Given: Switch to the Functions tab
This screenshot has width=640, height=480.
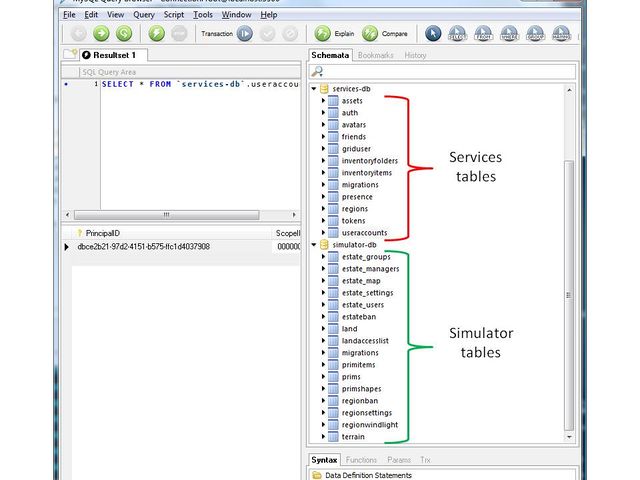Looking at the screenshot, I should [361, 460].
